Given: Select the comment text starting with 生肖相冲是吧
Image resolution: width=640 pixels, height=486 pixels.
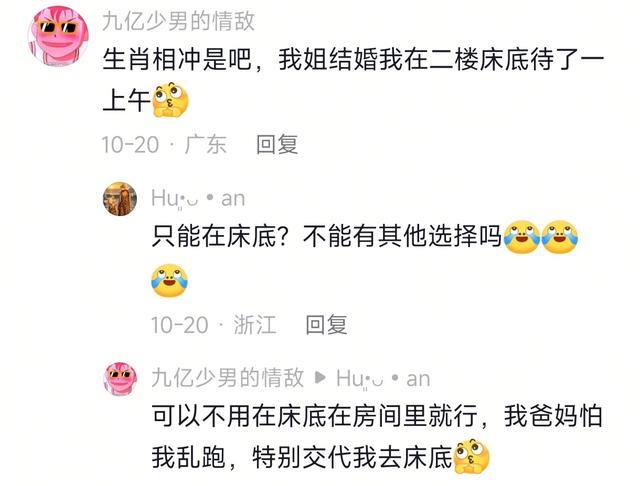Looking at the screenshot, I should (x=353, y=79).
